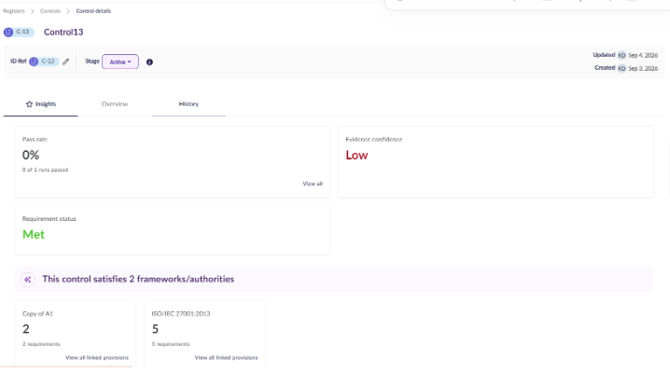Click the Low evidence confidence value
The width and height of the screenshot is (670, 371).
pos(357,155)
